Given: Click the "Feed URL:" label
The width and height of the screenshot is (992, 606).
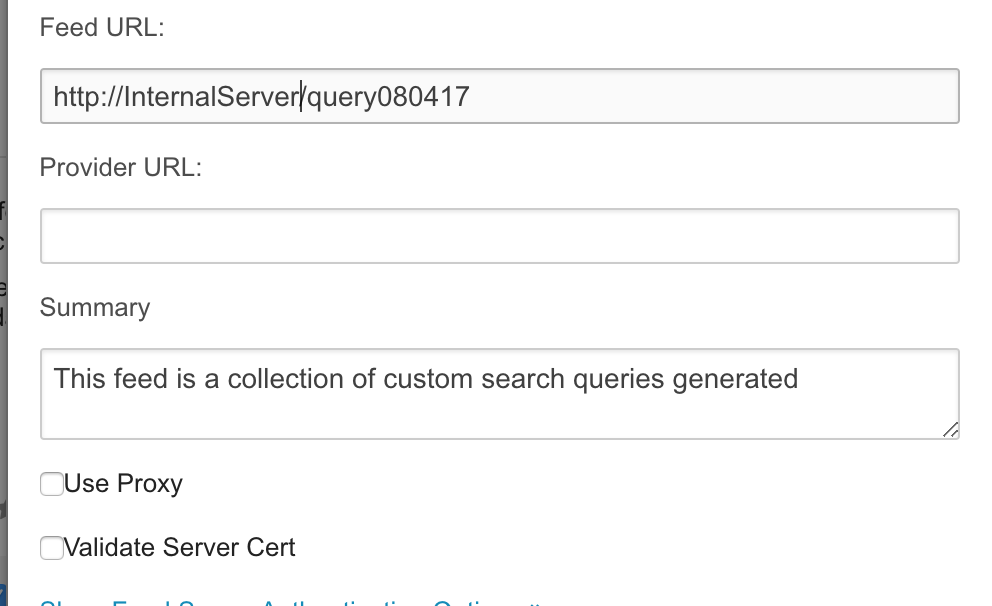Looking at the screenshot, I should pyautogui.click(x=102, y=28).
